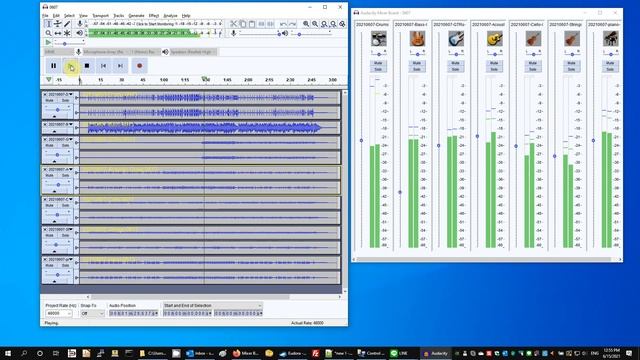Open the Transport menu
Screen dimensions: 640x360
coord(100,16)
